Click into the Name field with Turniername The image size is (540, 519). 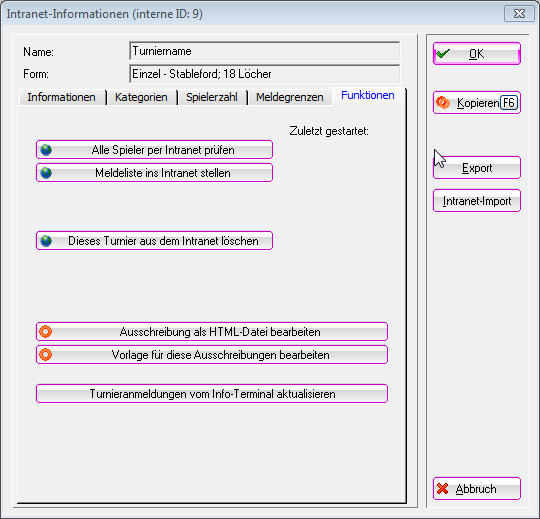coord(264,51)
